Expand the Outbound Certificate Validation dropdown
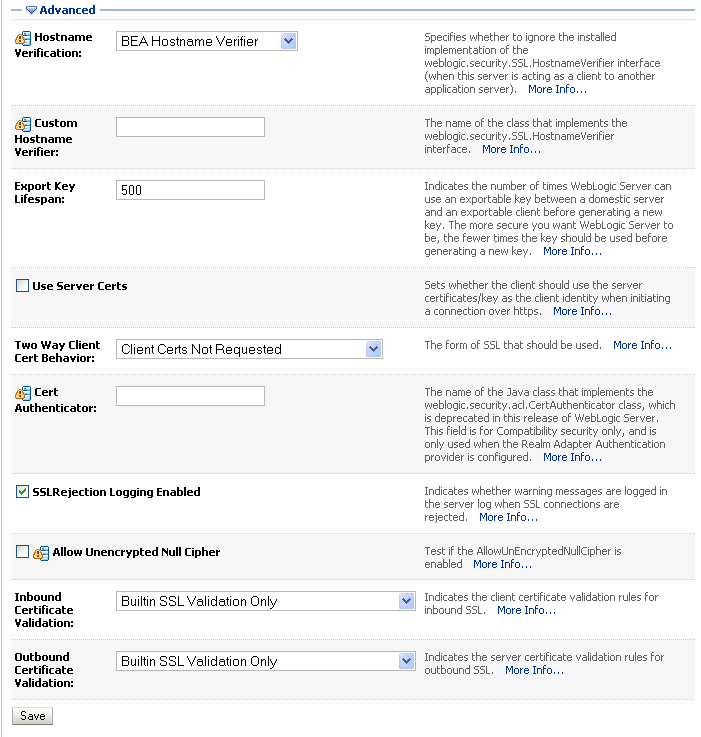Viewport: 701px width, 737px height. pyautogui.click(x=406, y=661)
